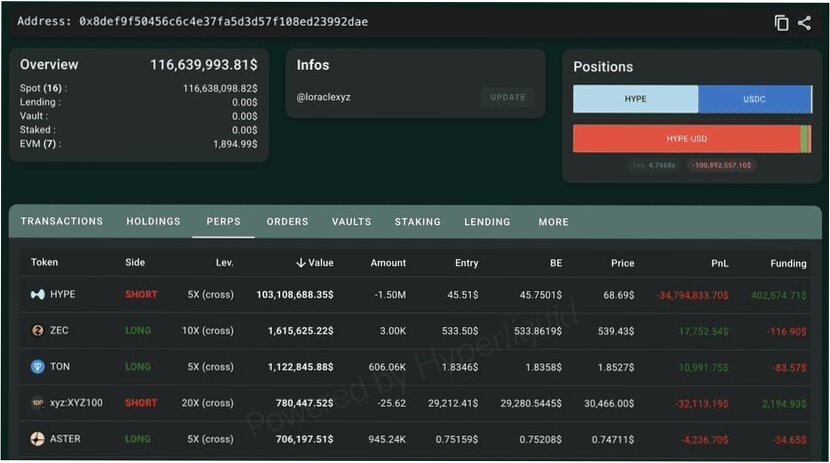830x463 pixels.
Task: Click the ASTER token name
Action: [x=65, y=439]
